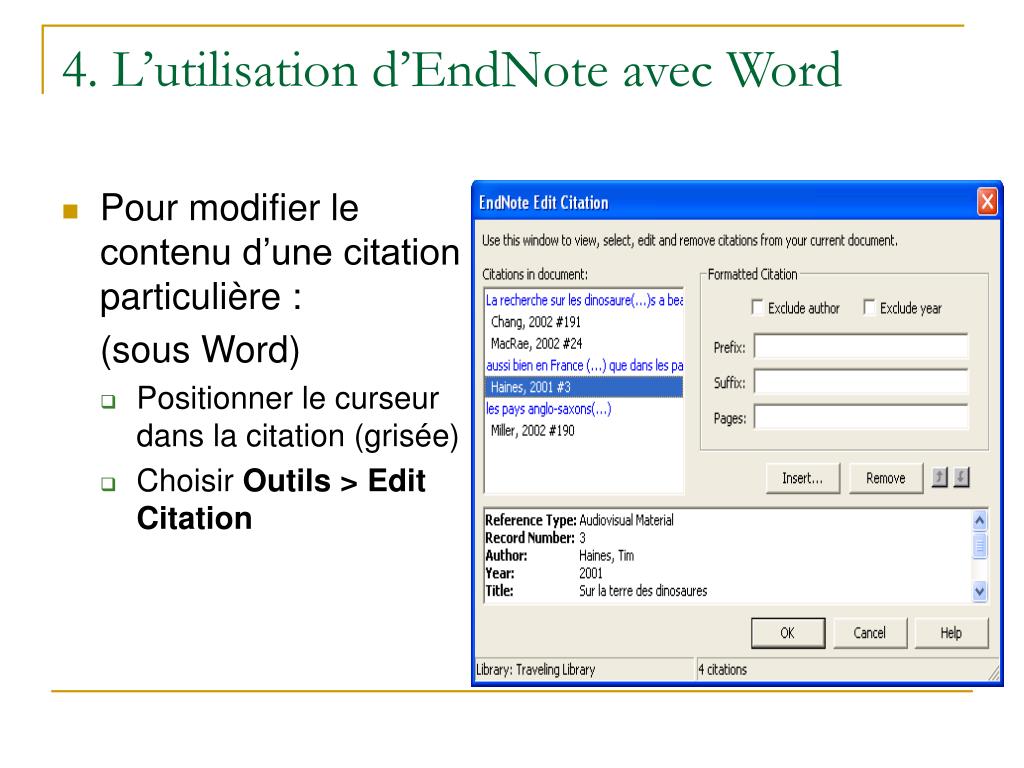The width and height of the screenshot is (1024, 768).
Task: Select citation Haines, 2001 #3
Action: [583, 387]
